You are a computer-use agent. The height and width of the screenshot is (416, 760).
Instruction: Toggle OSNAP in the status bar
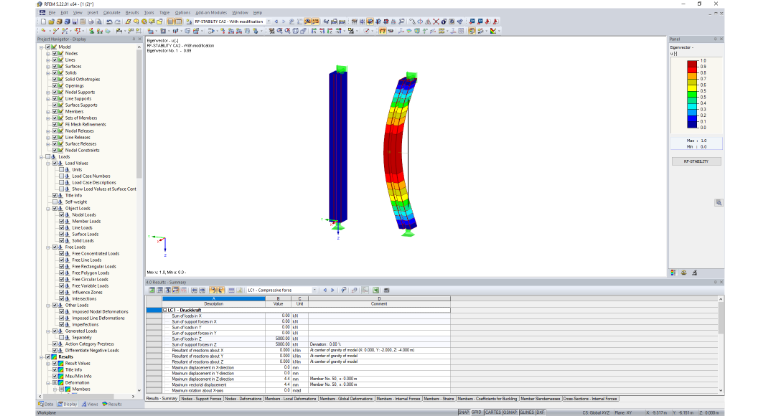510,412
